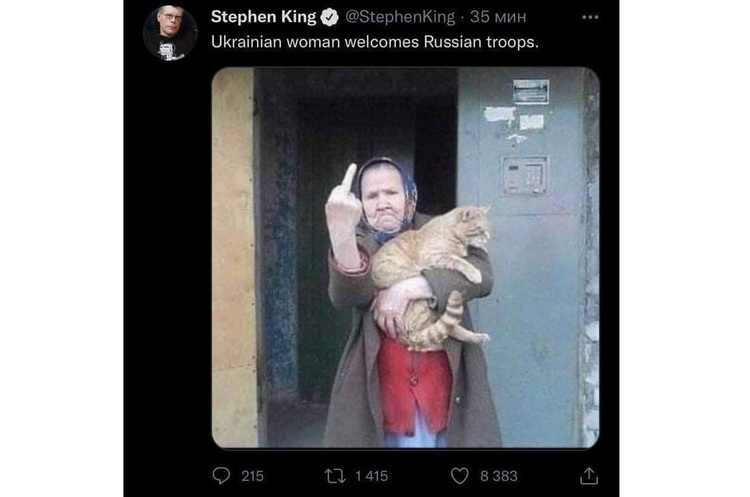Open the profile avatar picture
The width and height of the screenshot is (750, 497).
[170, 33]
